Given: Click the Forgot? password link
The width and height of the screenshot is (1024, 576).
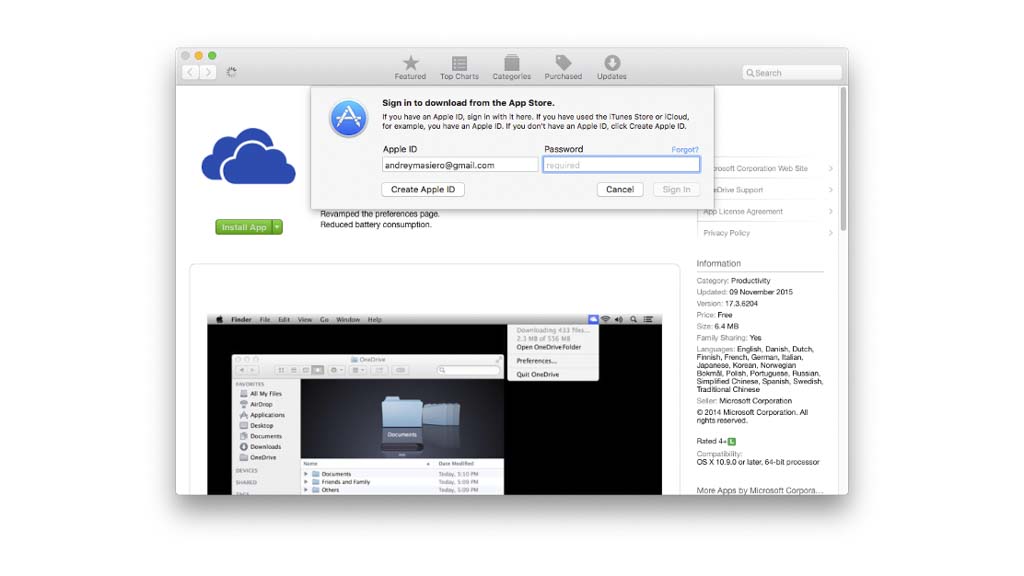Looking at the screenshot, I should [685, 150].
